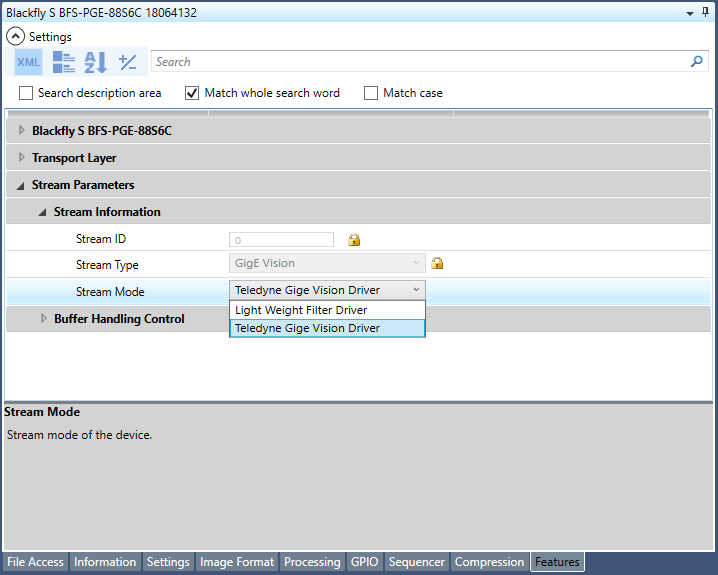The width and height of the screenshot is (718, 575).
Task: Expand the Blackfly S BFS-PGE-88S6C node
Action: [x=22, y=130]
